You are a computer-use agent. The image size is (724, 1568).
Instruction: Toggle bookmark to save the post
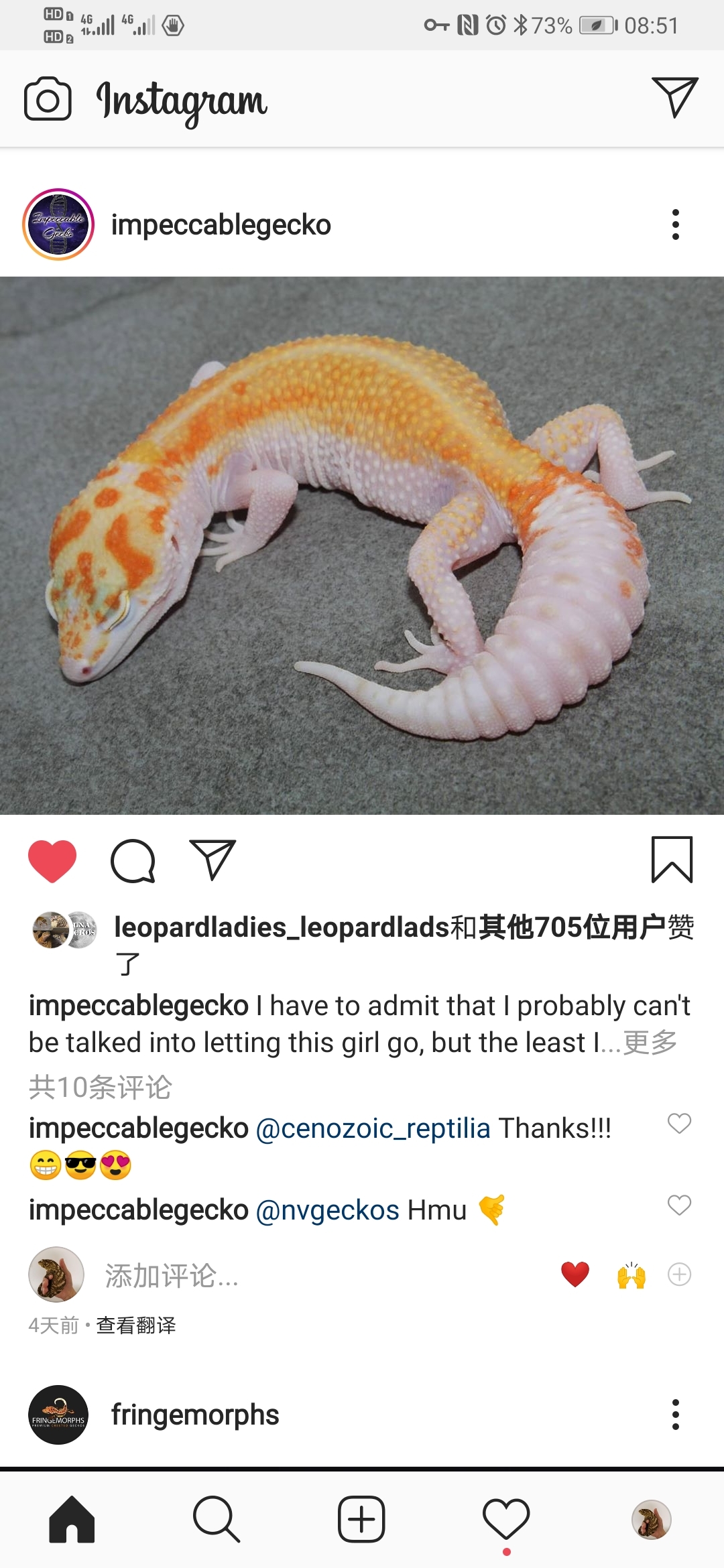coord(672,860)
